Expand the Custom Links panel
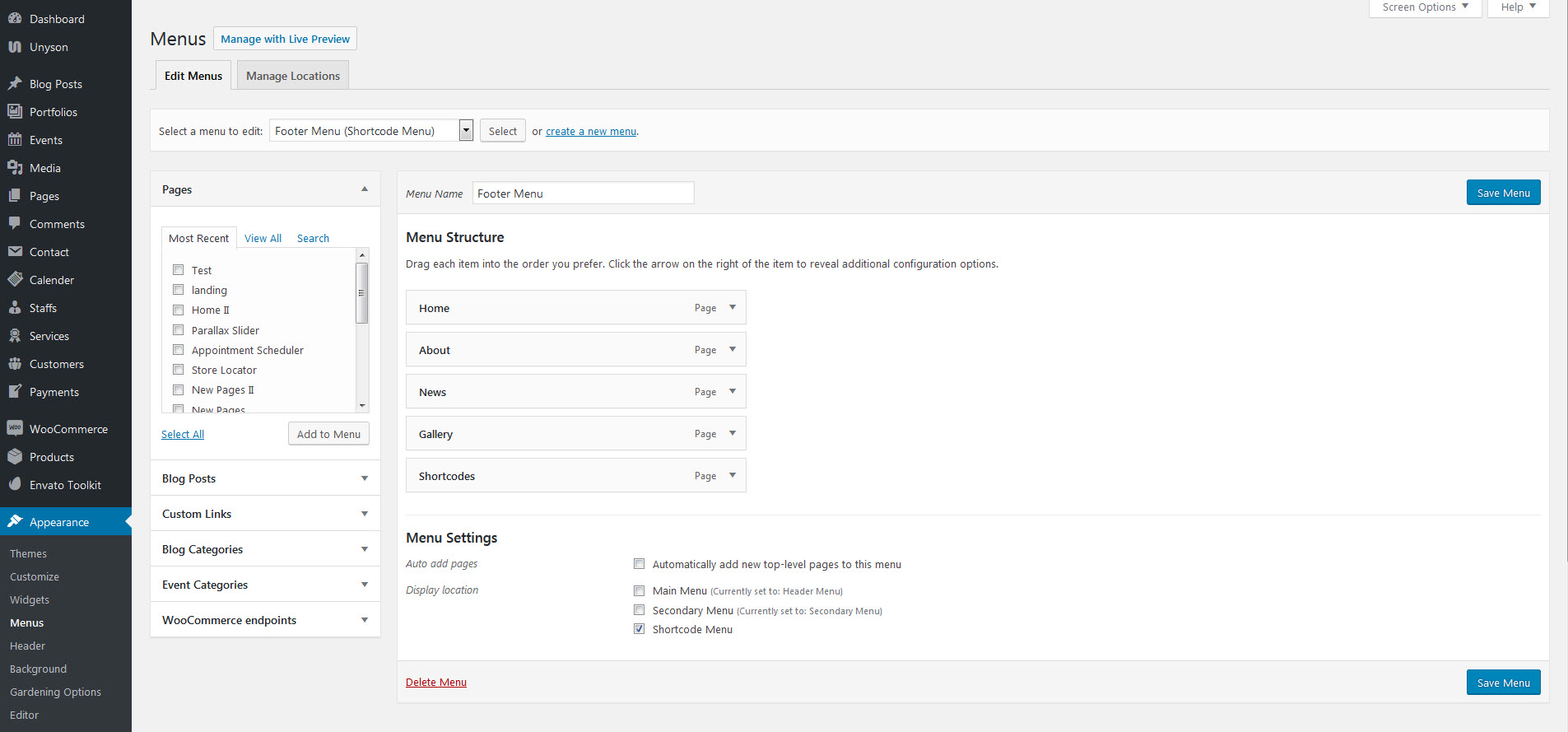Image resolution: width=1568 pixels, height=732 pixels. tap(365, 514)
